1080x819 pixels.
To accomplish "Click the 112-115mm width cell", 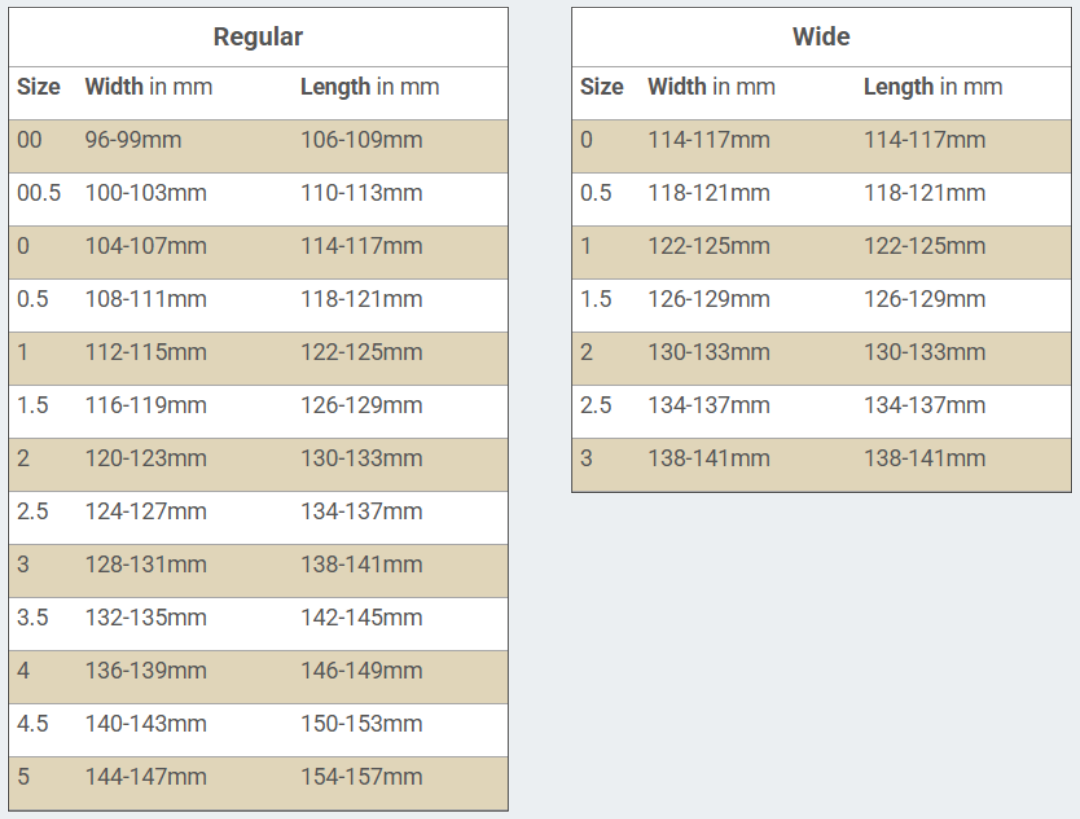I will click(145, 352).
